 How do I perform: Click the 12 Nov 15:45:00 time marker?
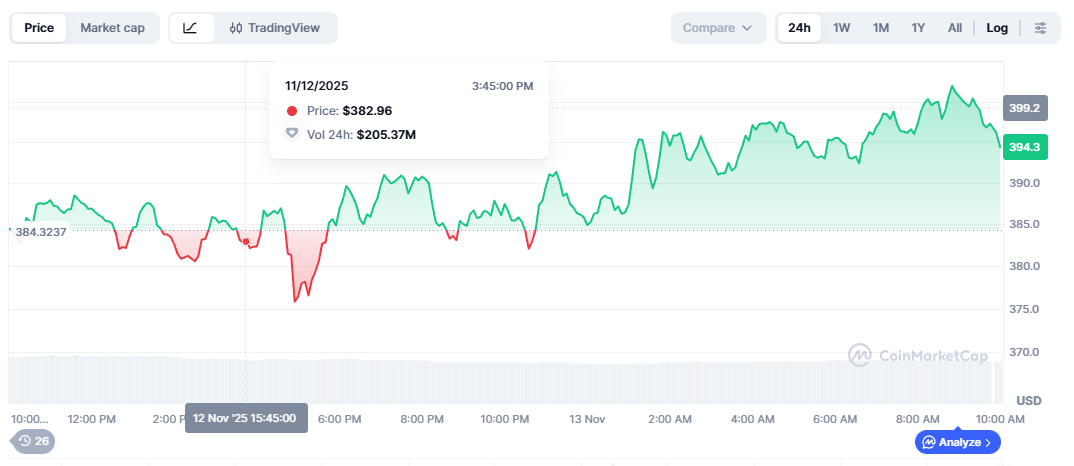245,418
